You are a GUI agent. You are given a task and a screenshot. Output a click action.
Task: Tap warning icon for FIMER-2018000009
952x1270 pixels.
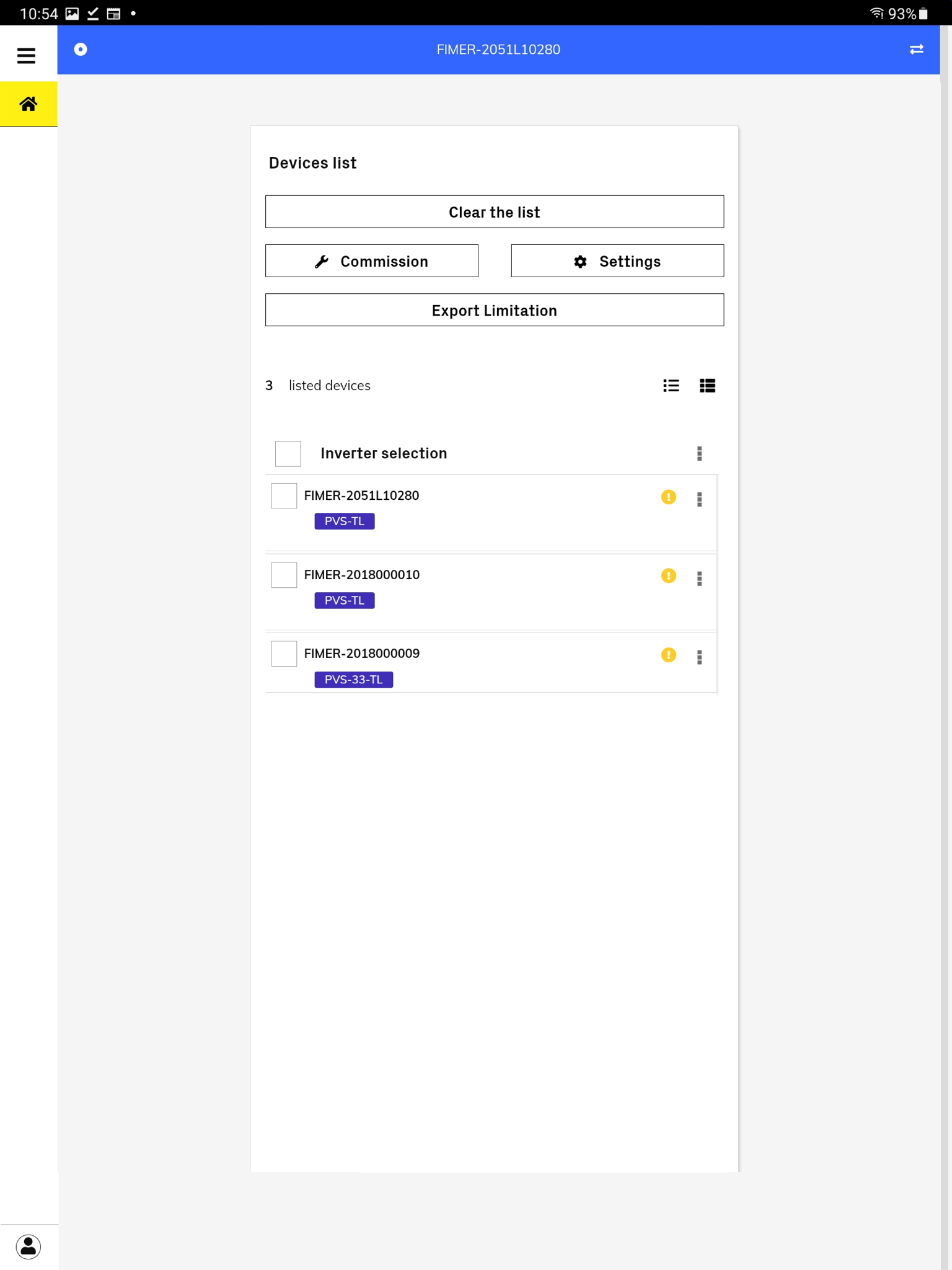(x=668, y=655)
